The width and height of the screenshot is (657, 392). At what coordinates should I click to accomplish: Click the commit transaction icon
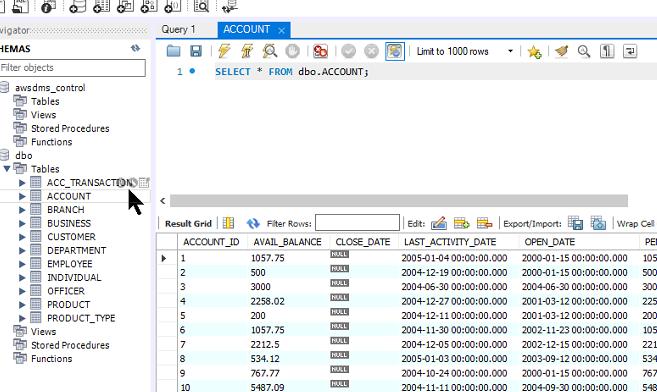click(348, 51)
